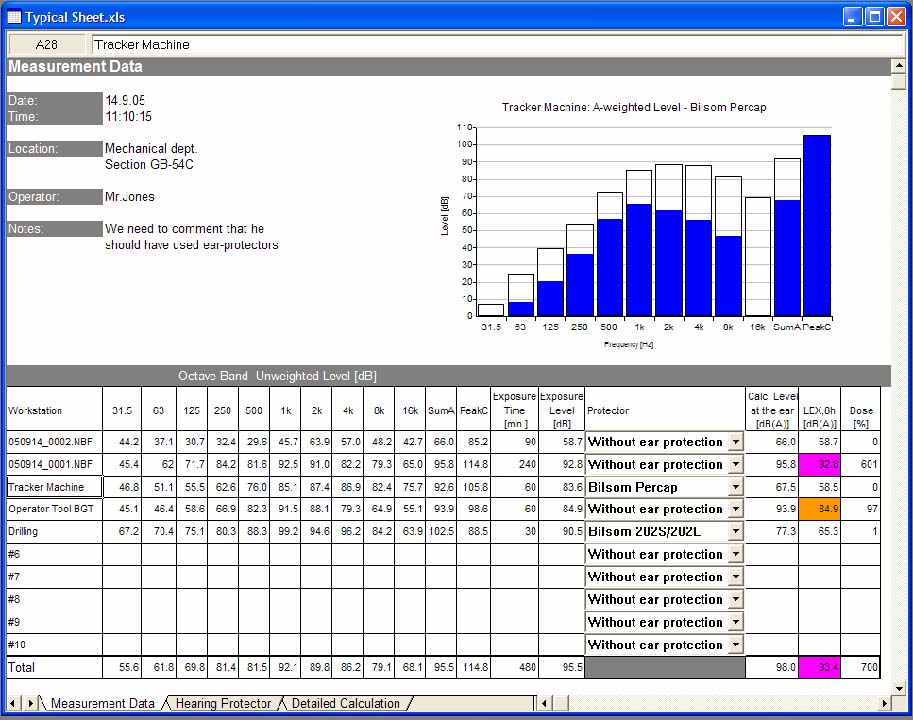Select the empty #6 workstation row label
913x720 pixels.
coord(55,554)
